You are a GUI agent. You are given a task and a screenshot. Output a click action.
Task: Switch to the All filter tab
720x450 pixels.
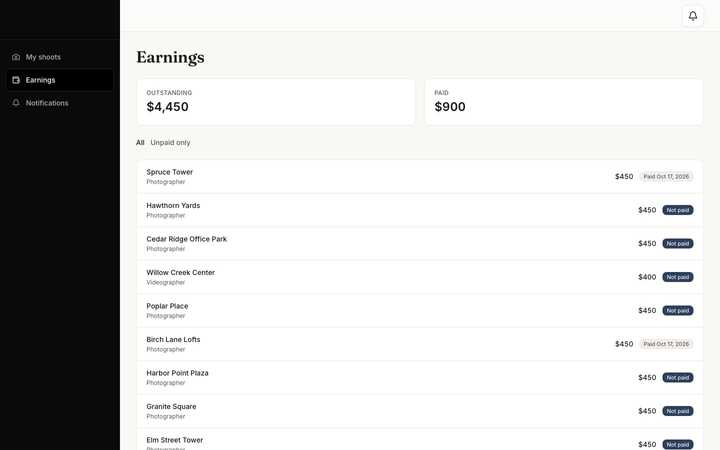[x=140, y=143]
